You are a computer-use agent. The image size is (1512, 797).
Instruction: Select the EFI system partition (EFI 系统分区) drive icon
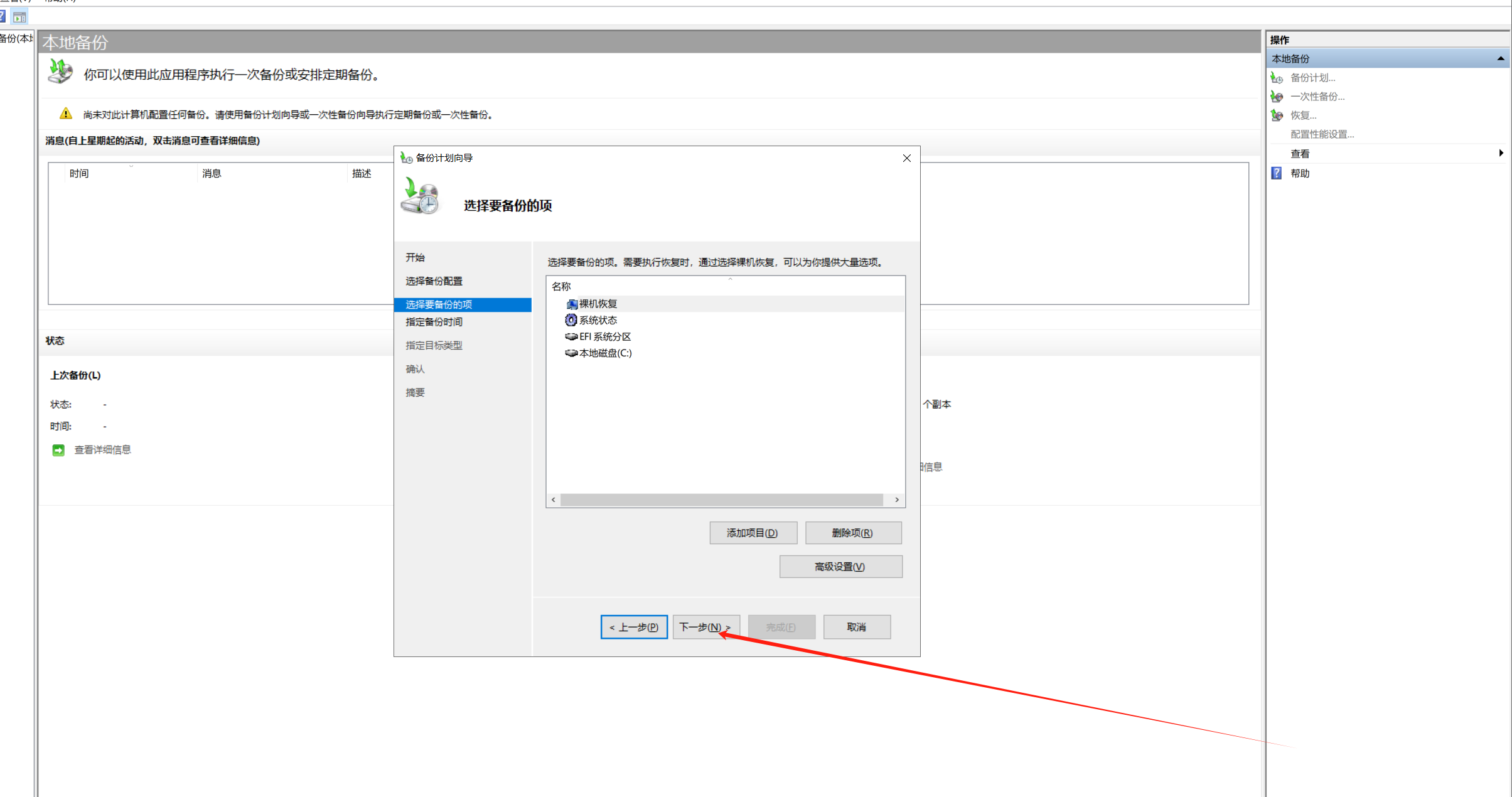(571, 337)
